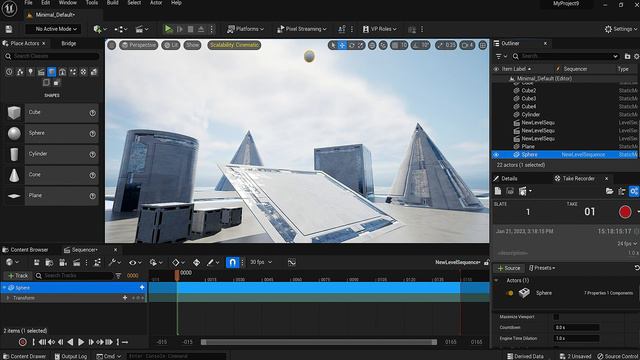Screen dimensions: 640x360
Task: Toggle the Sequencer snapping magnet icon
Action: (x=232, y=262)
